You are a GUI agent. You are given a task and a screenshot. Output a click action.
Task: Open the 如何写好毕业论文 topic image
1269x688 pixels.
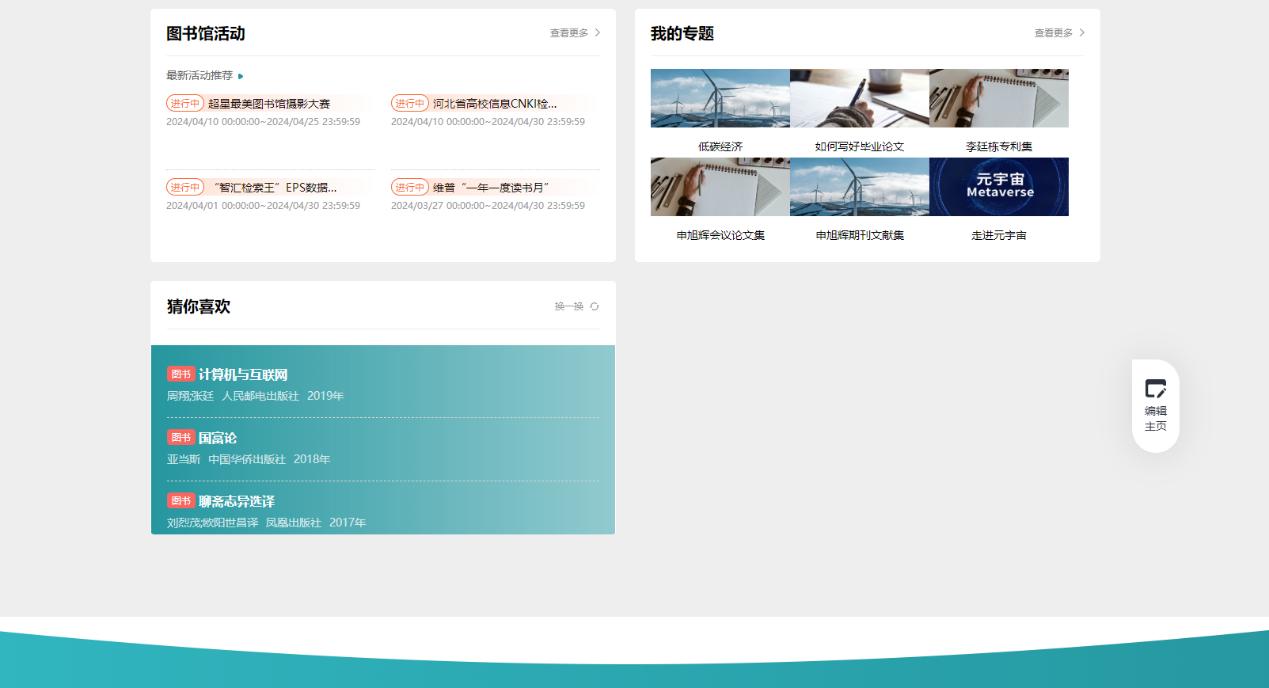coord(859,98)
